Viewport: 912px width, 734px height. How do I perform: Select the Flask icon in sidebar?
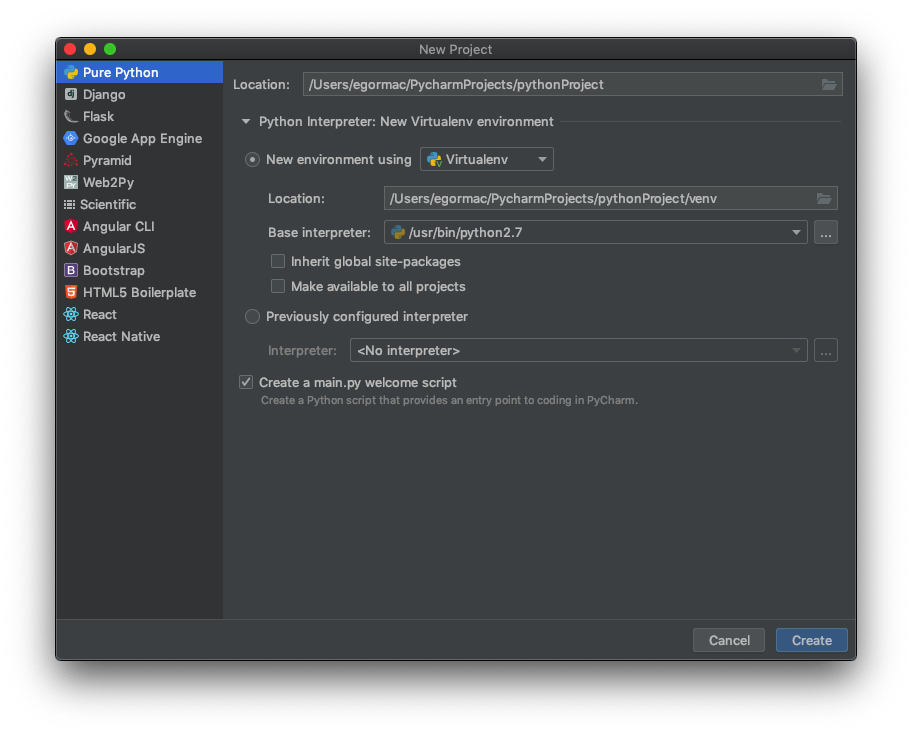(x=70, y=116)
